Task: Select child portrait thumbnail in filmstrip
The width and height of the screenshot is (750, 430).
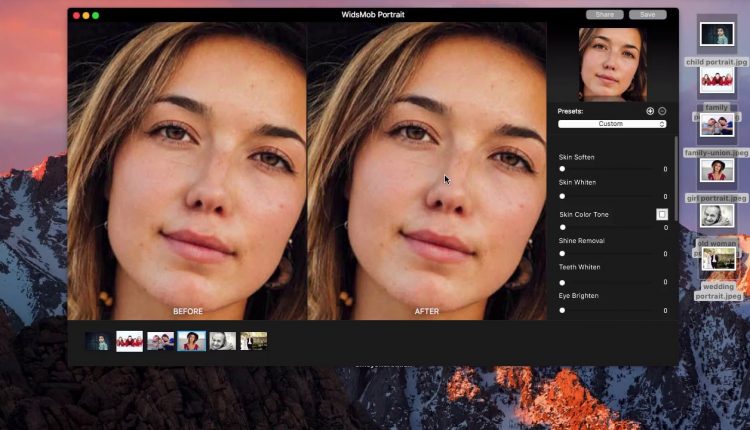Action: pos(99,342)
